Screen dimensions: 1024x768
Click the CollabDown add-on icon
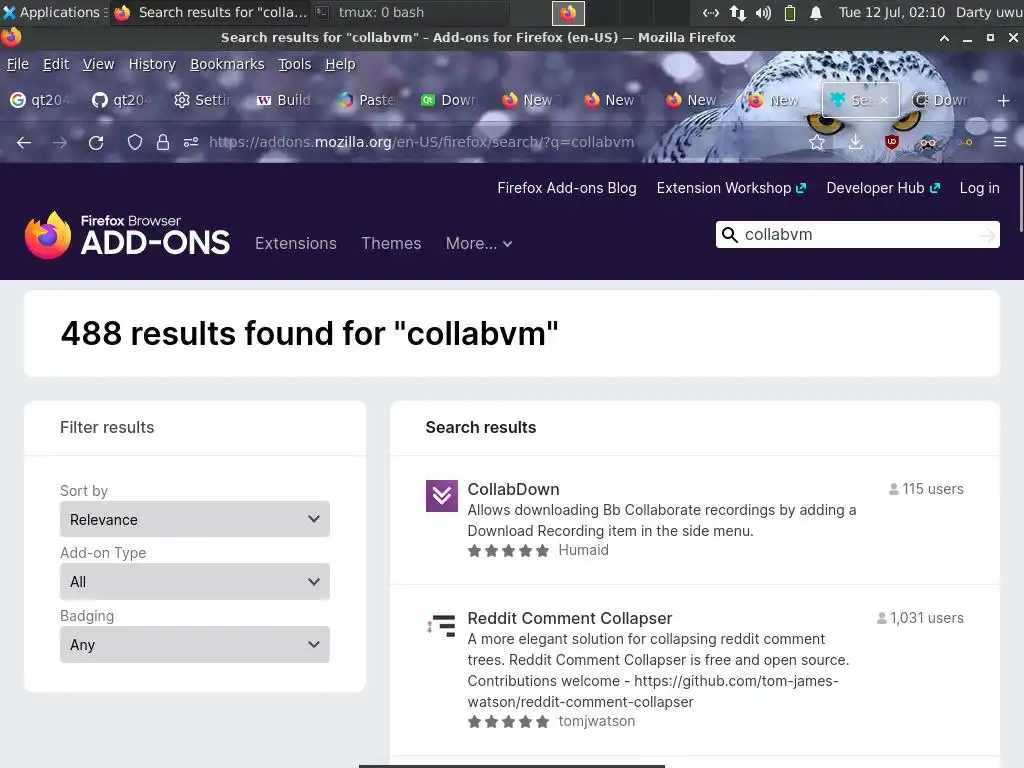[x=441, y=496]
